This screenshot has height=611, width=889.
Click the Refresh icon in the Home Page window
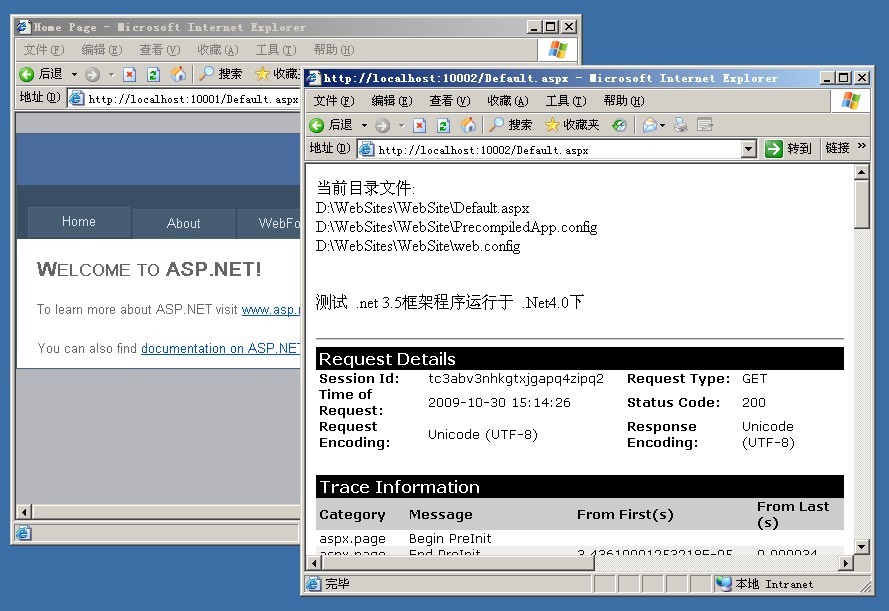pyautogui.click(x=153, y=74)
